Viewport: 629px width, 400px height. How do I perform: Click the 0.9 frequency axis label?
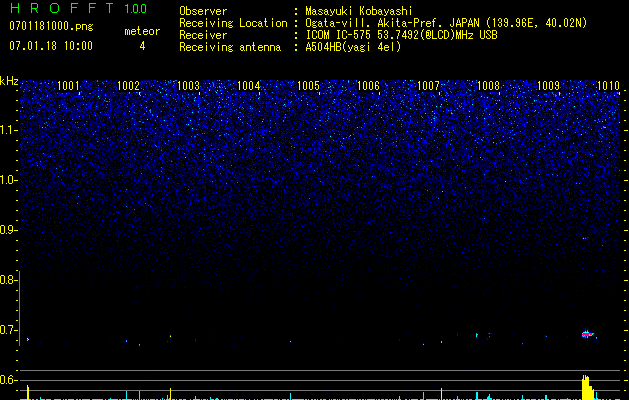(x=8, y=230)
